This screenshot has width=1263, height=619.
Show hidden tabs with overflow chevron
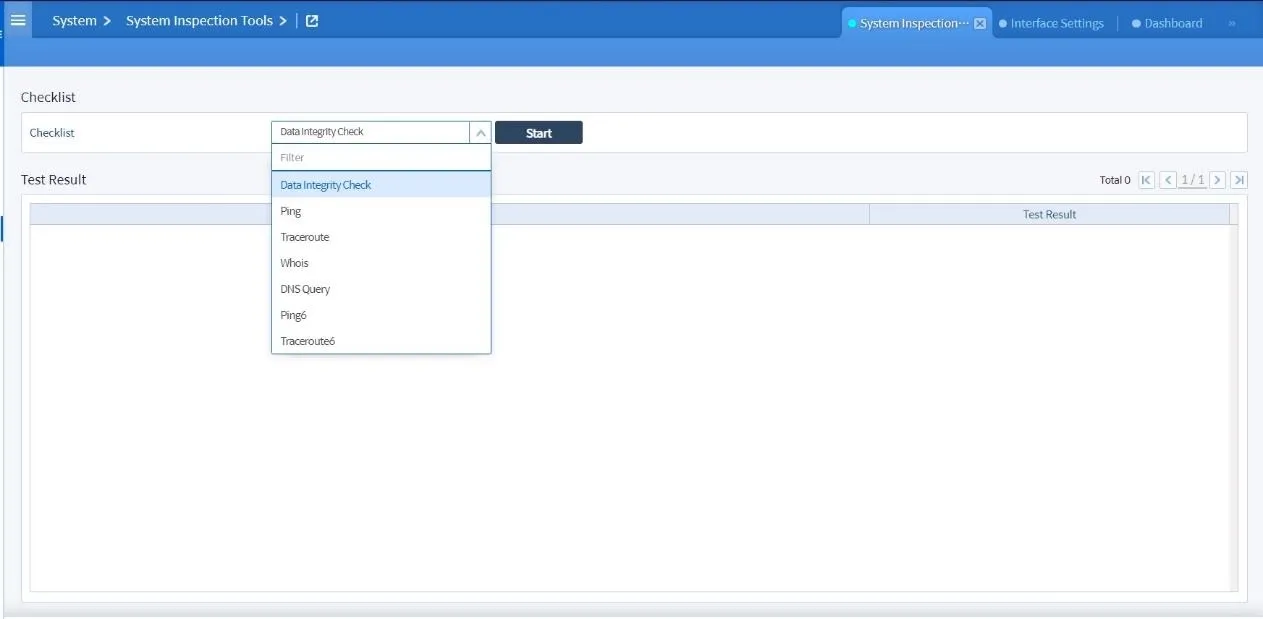click(1230, 22)
